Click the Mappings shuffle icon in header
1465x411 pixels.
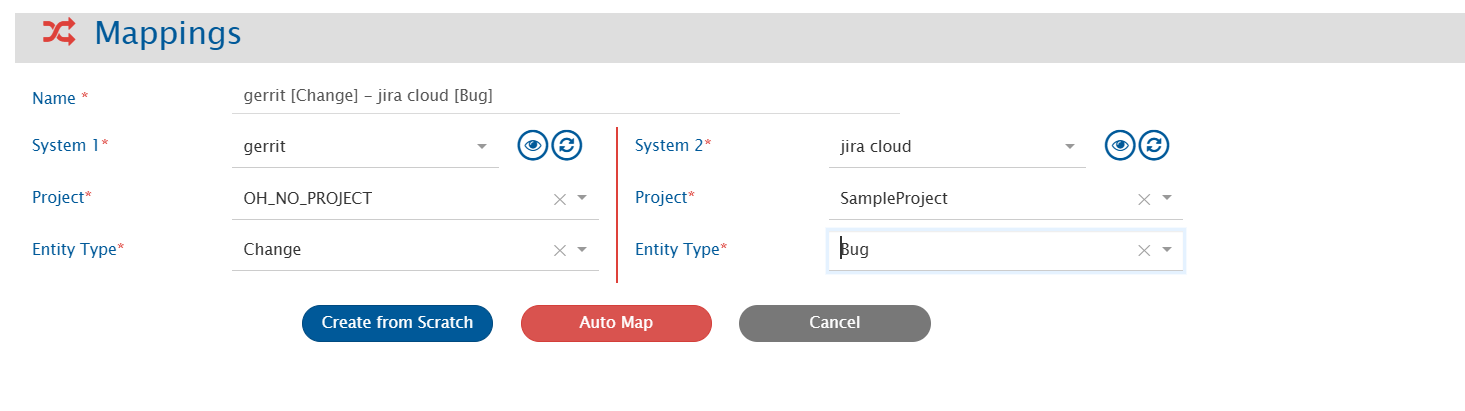coord(58,33)
